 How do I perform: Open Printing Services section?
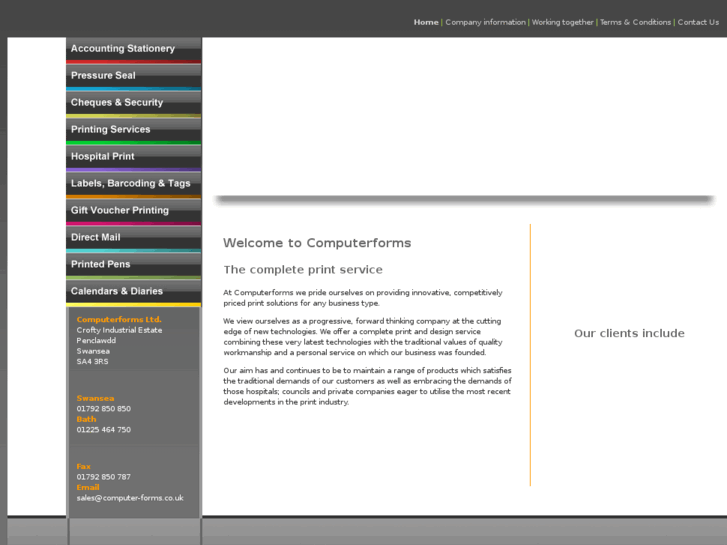pos(134,131)
